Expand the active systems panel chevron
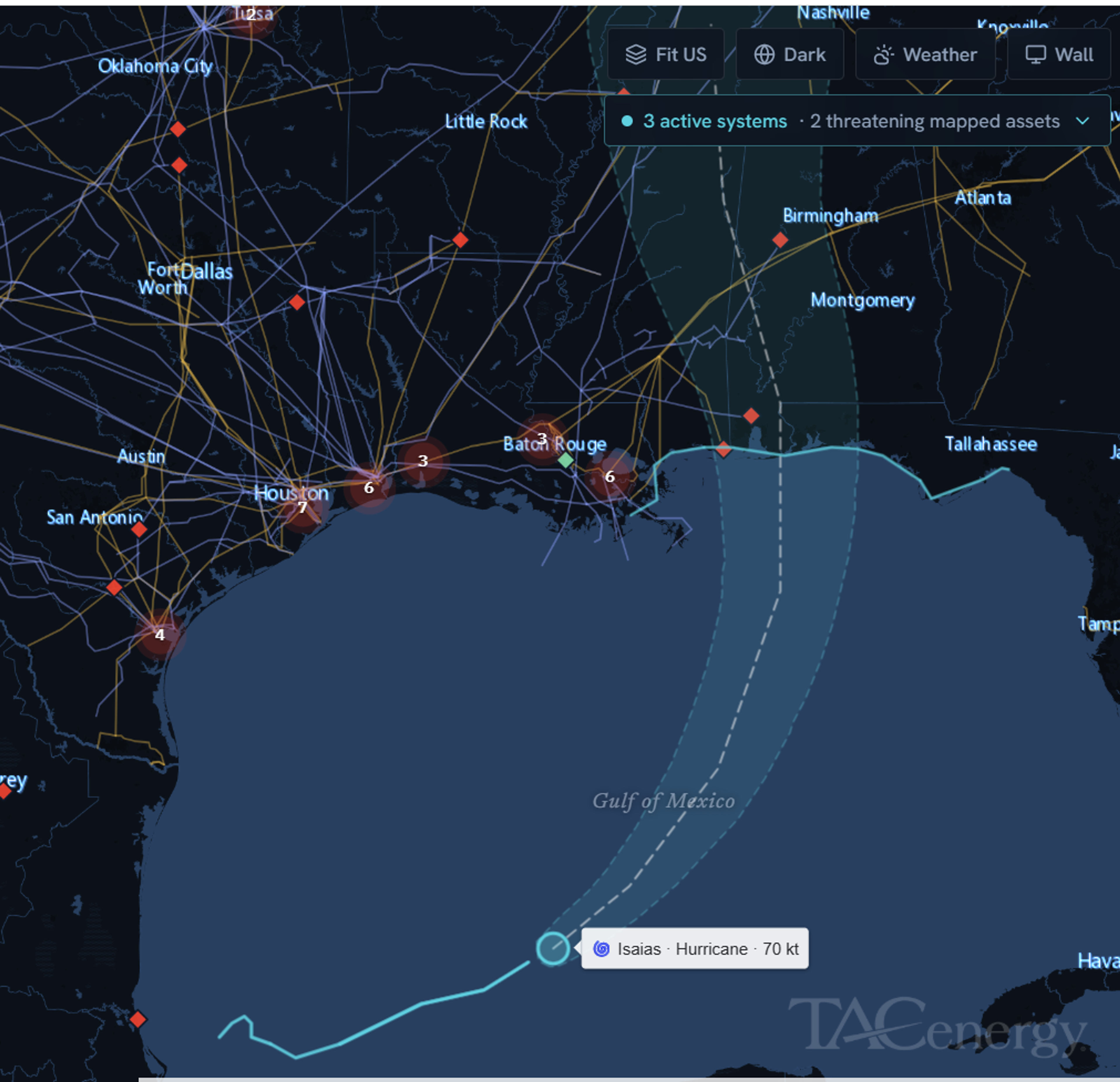 (x=1082, y=121)
